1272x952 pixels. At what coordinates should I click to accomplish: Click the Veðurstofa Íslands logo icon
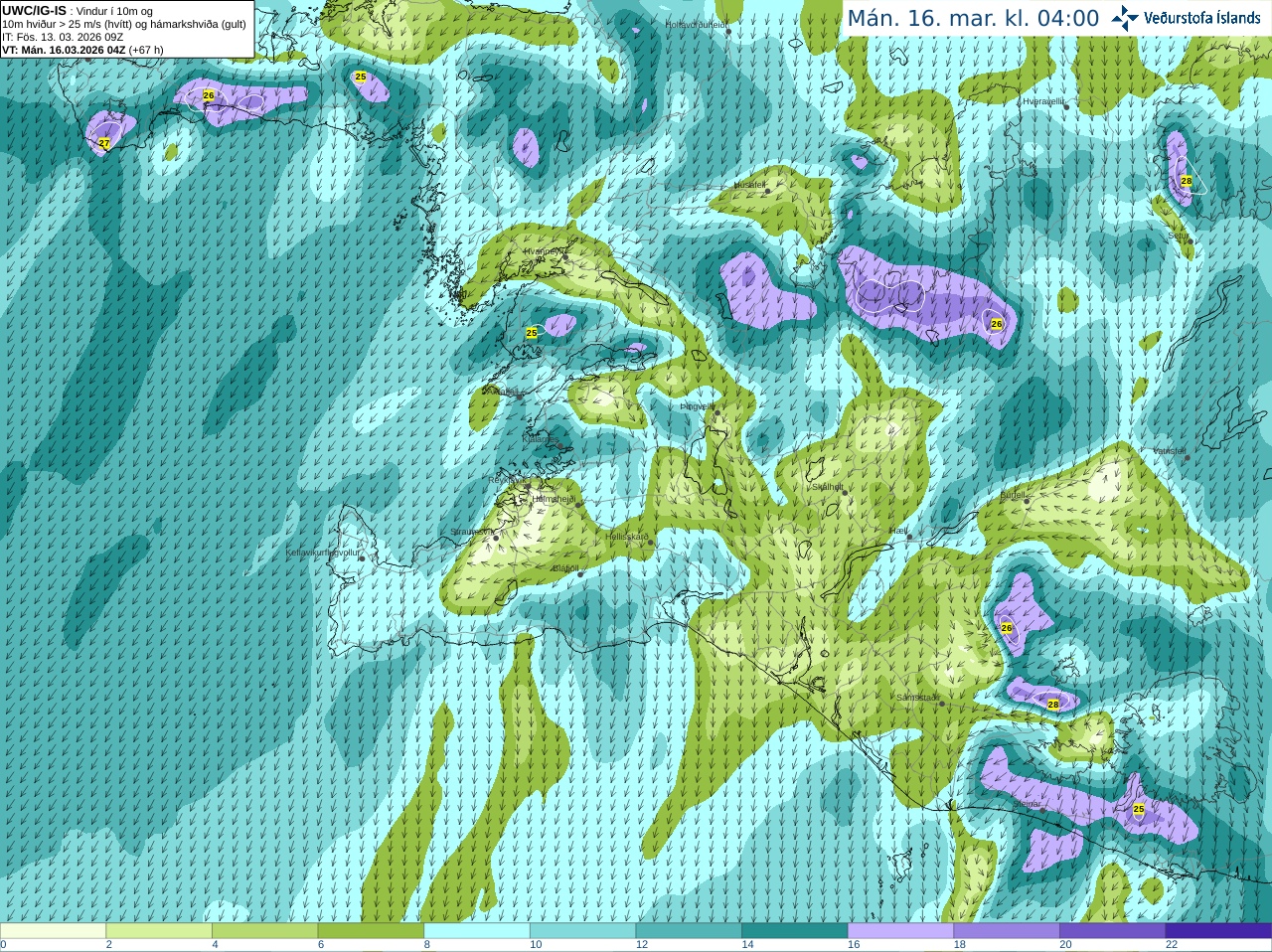[1125, 18]
